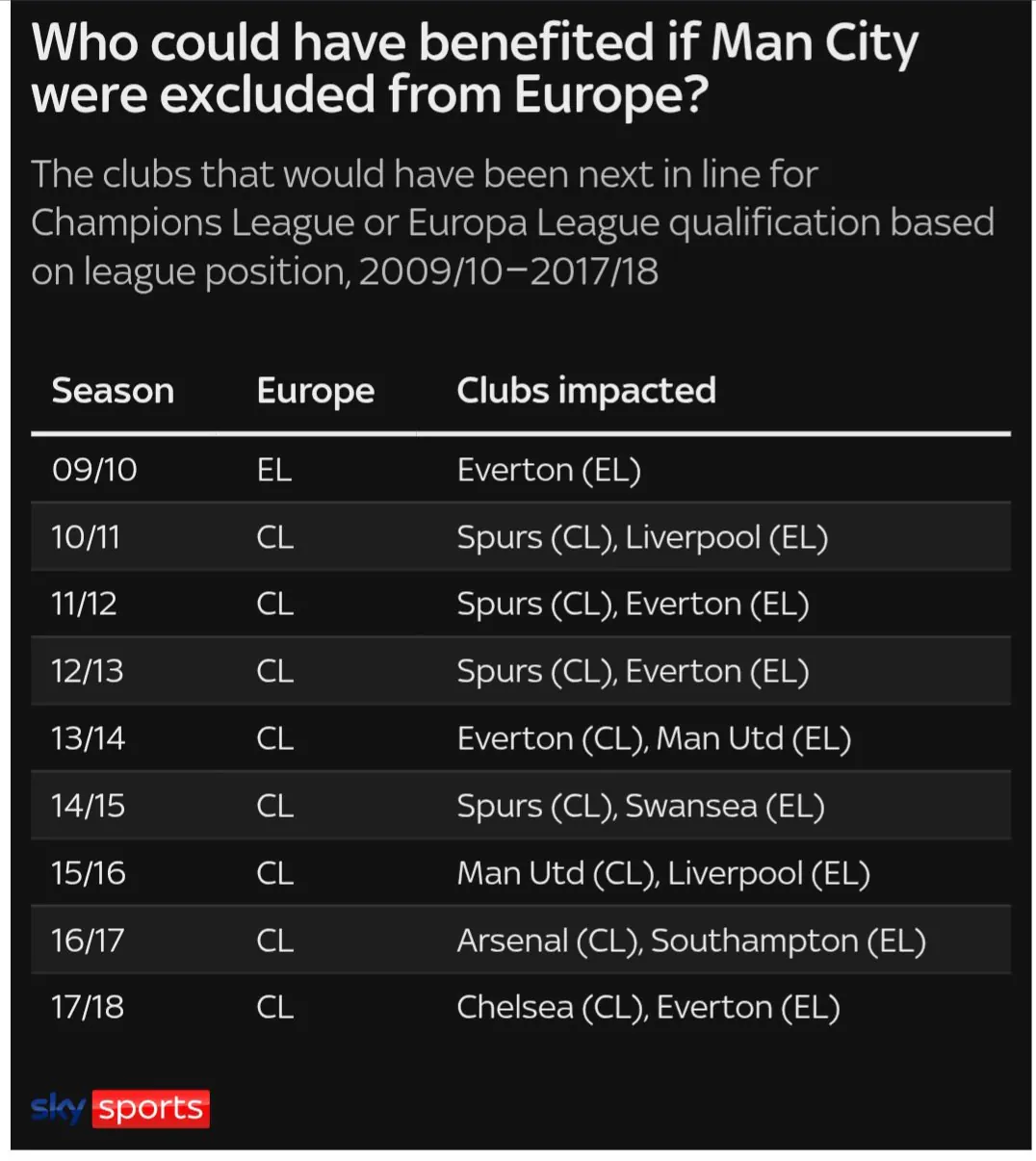Click Spurs (CL), Liverpool (EL) entry

coord(642,538)
